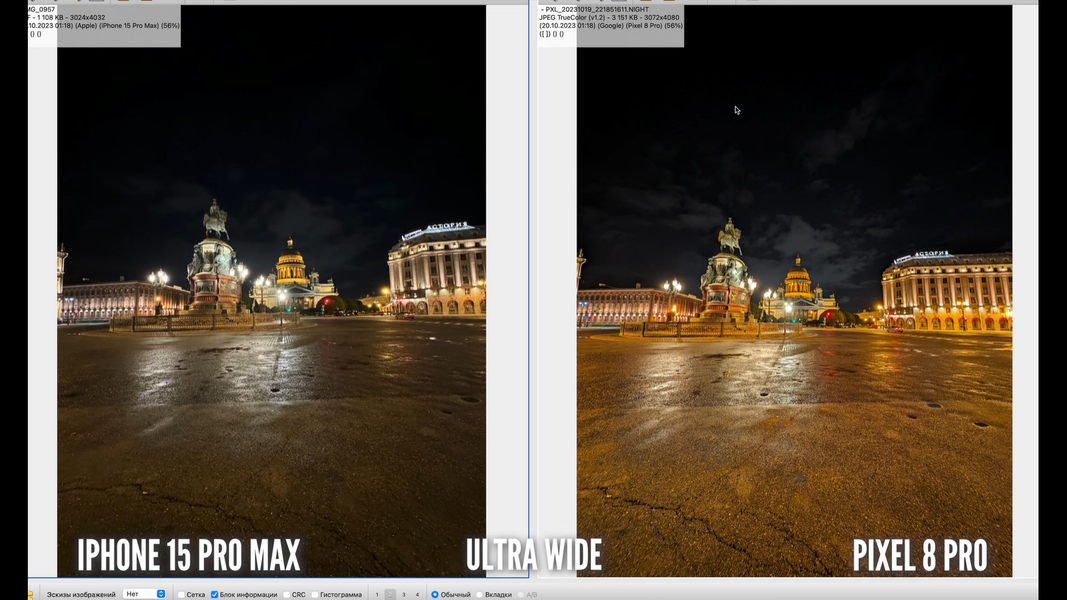Enable the Сетка checkbox
Viewport: 1067px width, 600px height.
[181, 595]
